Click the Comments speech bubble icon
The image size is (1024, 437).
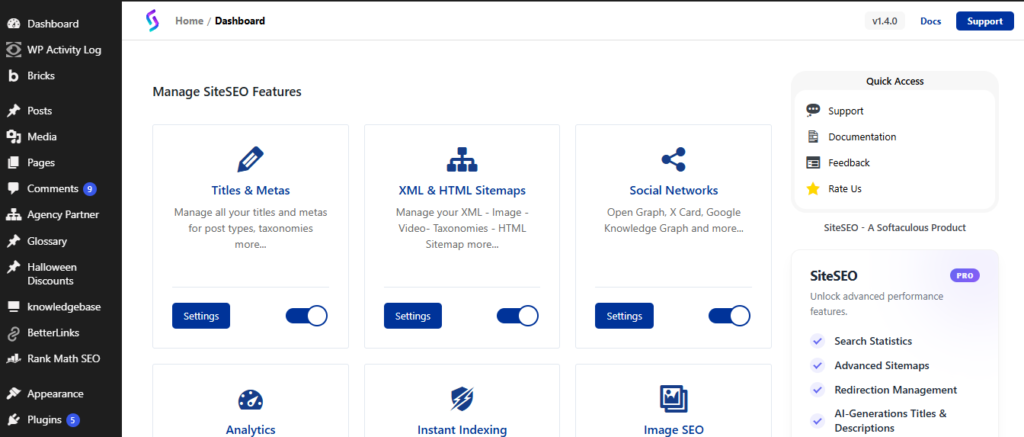click(13, 189)
